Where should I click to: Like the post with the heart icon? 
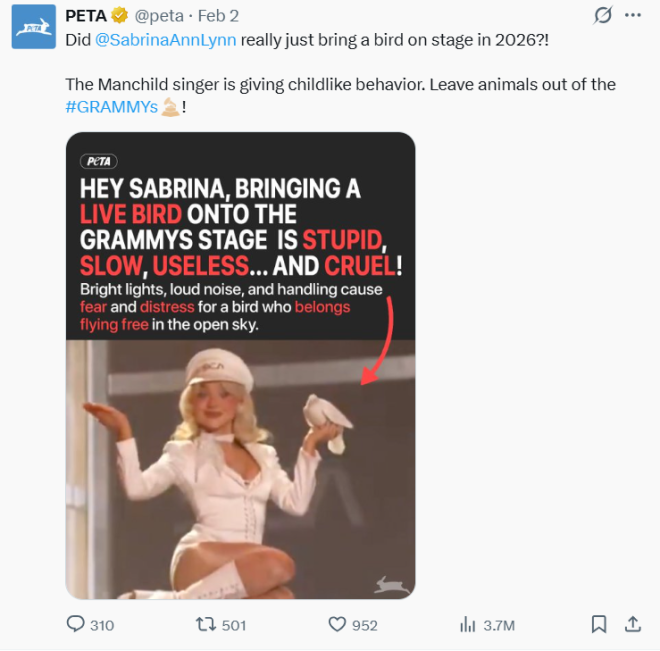click(x=337, y=624)
